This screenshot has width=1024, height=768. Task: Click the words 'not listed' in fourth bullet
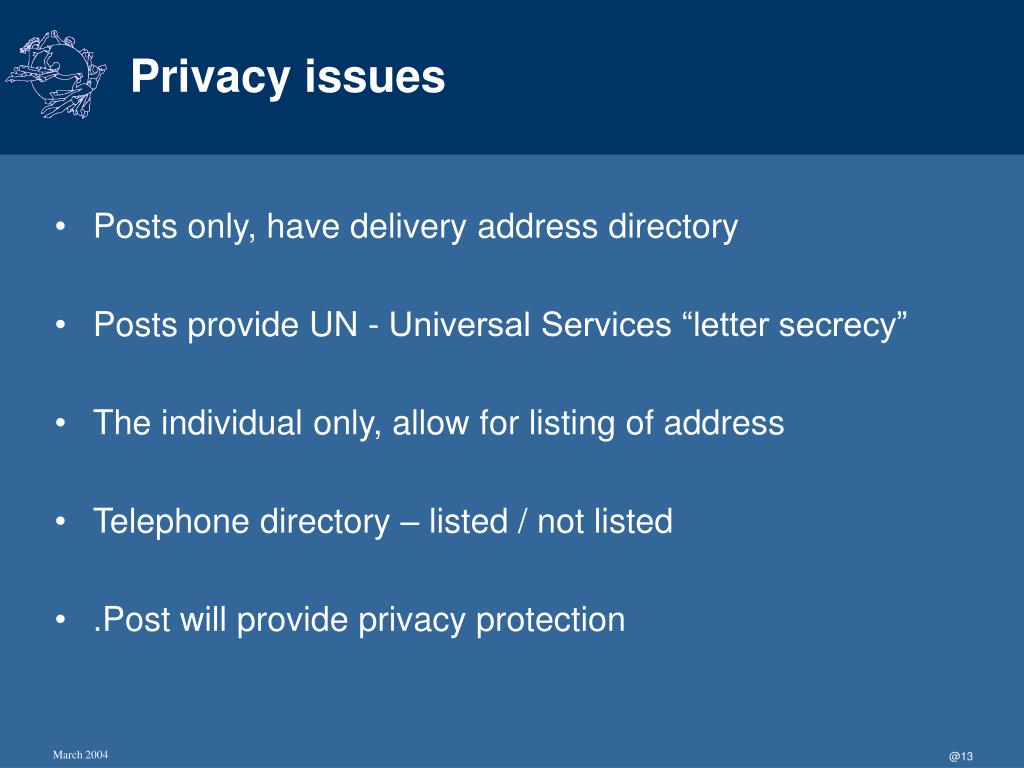pos(605,521)
